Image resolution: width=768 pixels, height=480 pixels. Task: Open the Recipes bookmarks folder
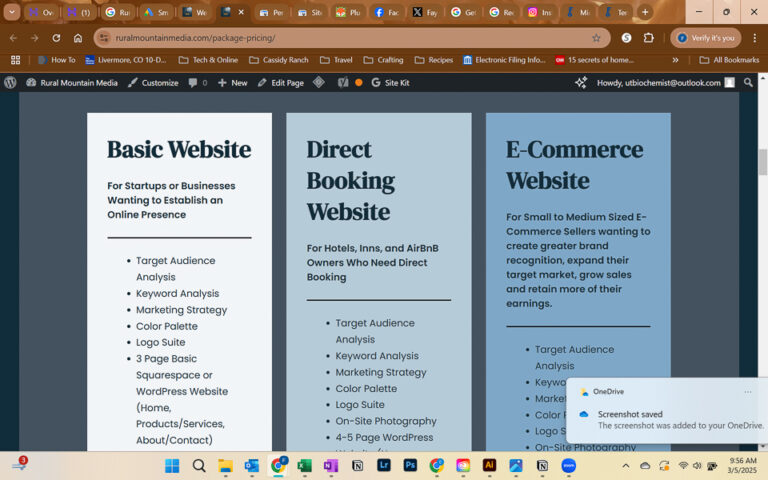(433, 60)
